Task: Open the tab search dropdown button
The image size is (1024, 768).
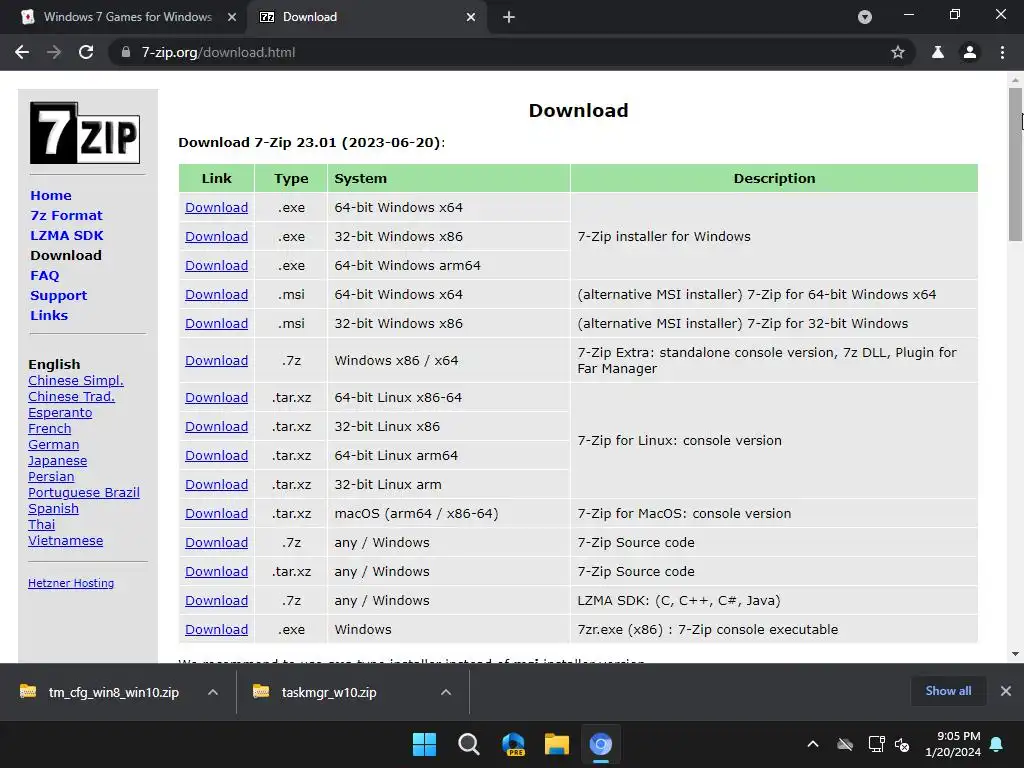Action: [865, 17]
